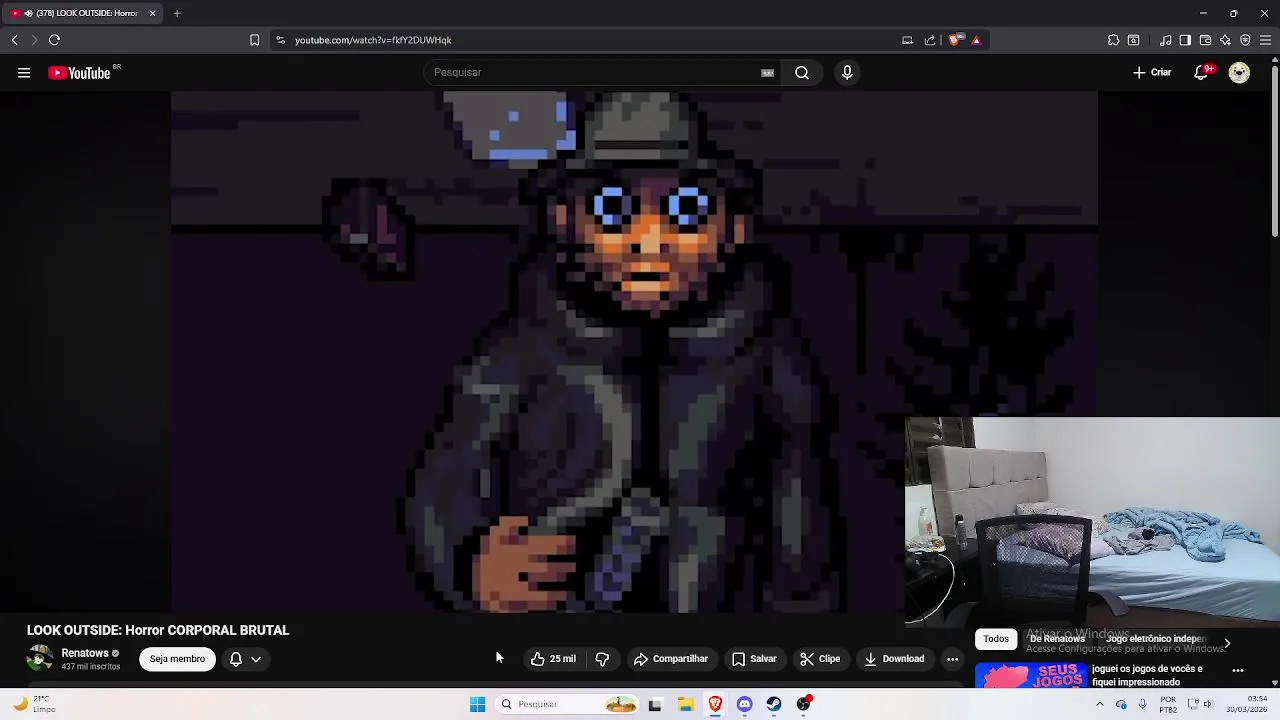Open the account avatar menu
1280x720 pixels.
1239,72
